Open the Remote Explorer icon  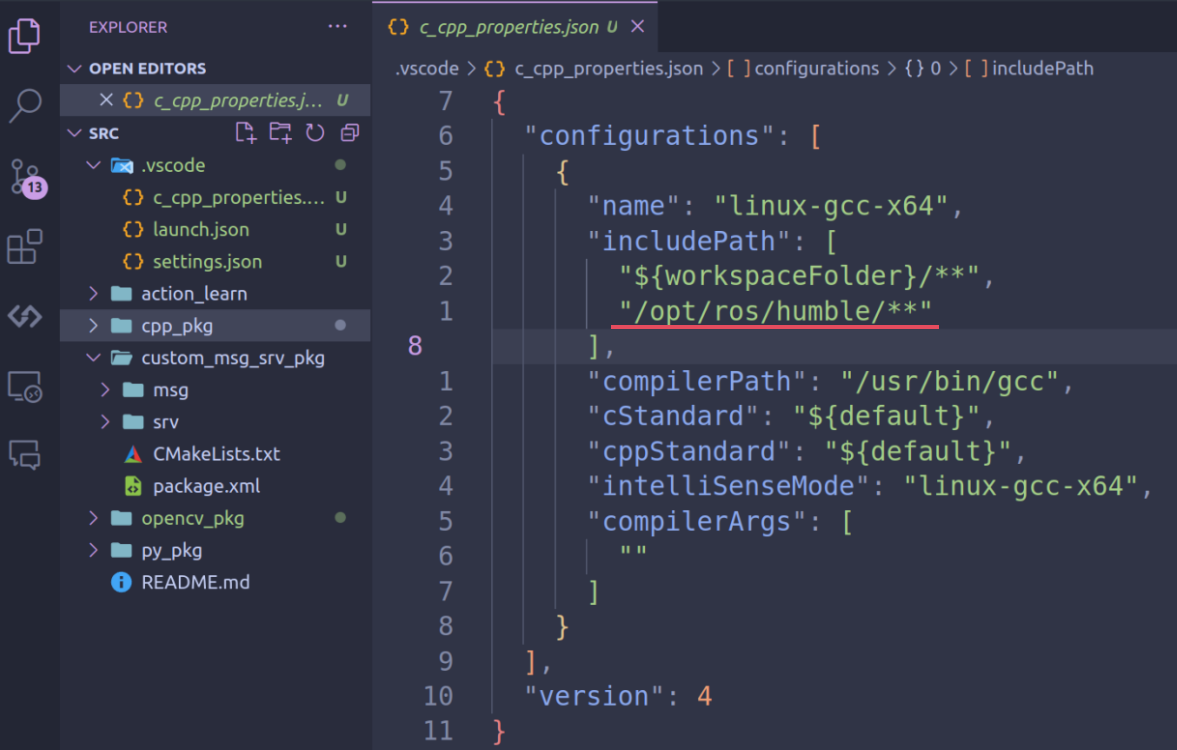24,386
